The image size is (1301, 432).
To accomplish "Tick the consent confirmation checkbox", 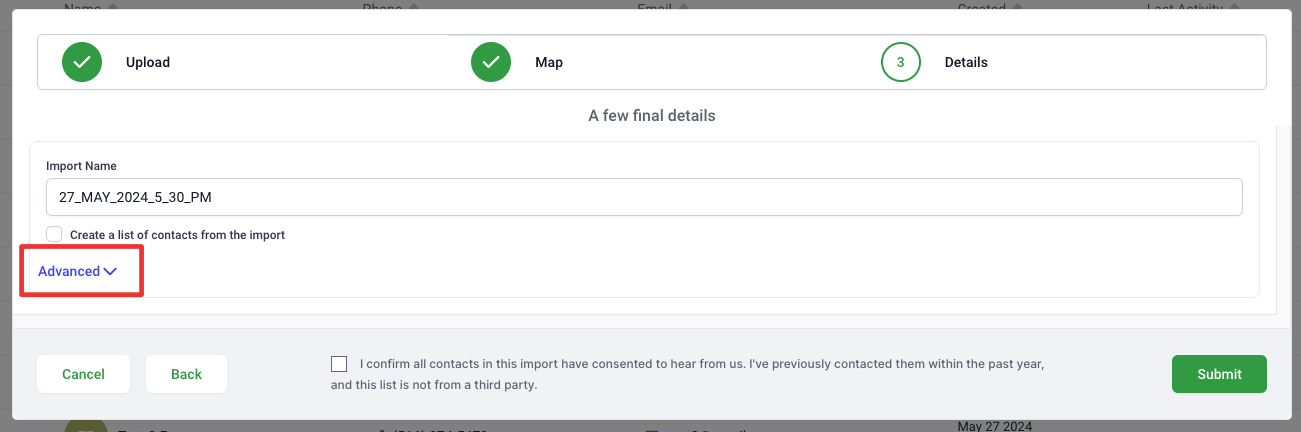I will coord(339,364).
